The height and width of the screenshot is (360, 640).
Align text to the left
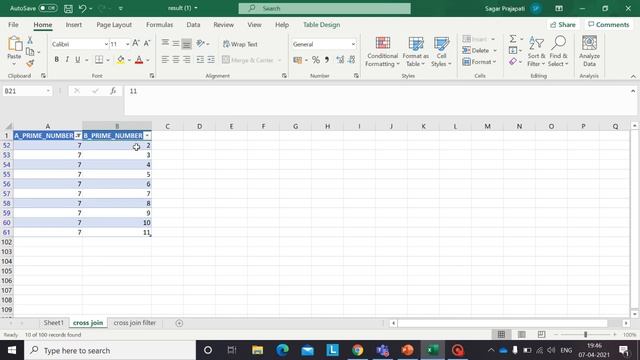click(165, 60)
